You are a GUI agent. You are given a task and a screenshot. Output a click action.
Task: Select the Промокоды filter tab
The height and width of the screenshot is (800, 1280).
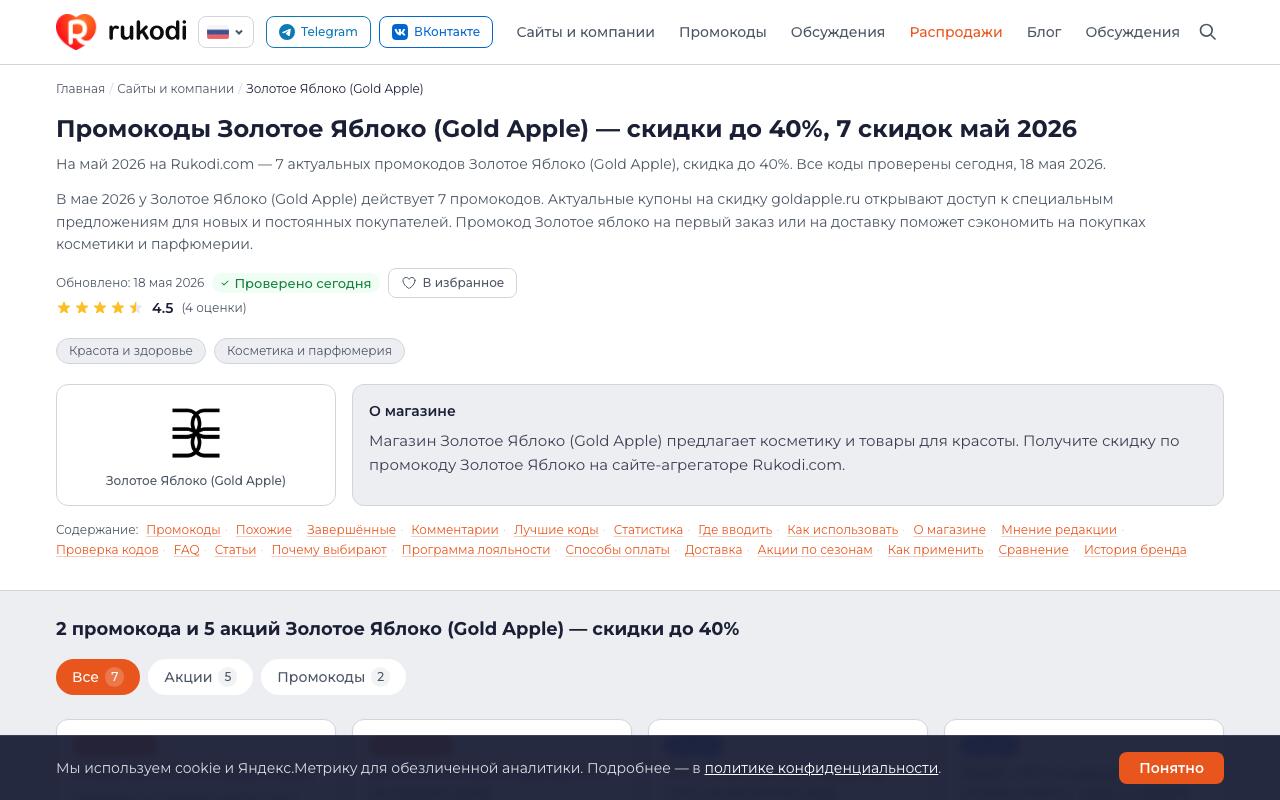333,677
